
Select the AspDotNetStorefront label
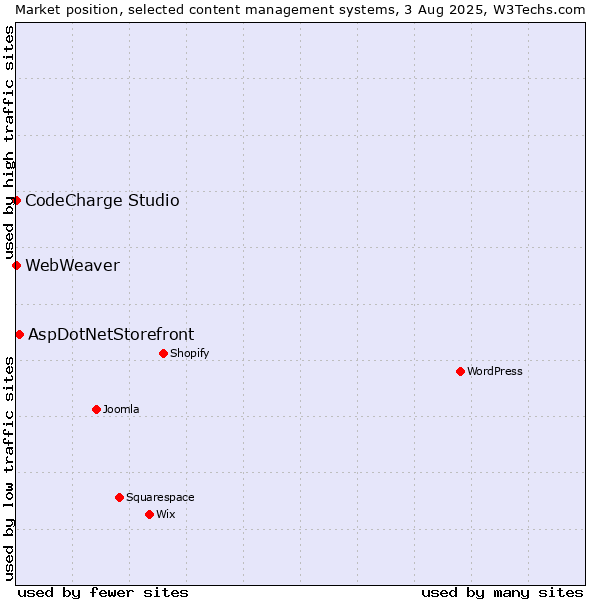[x=111, y=335]
